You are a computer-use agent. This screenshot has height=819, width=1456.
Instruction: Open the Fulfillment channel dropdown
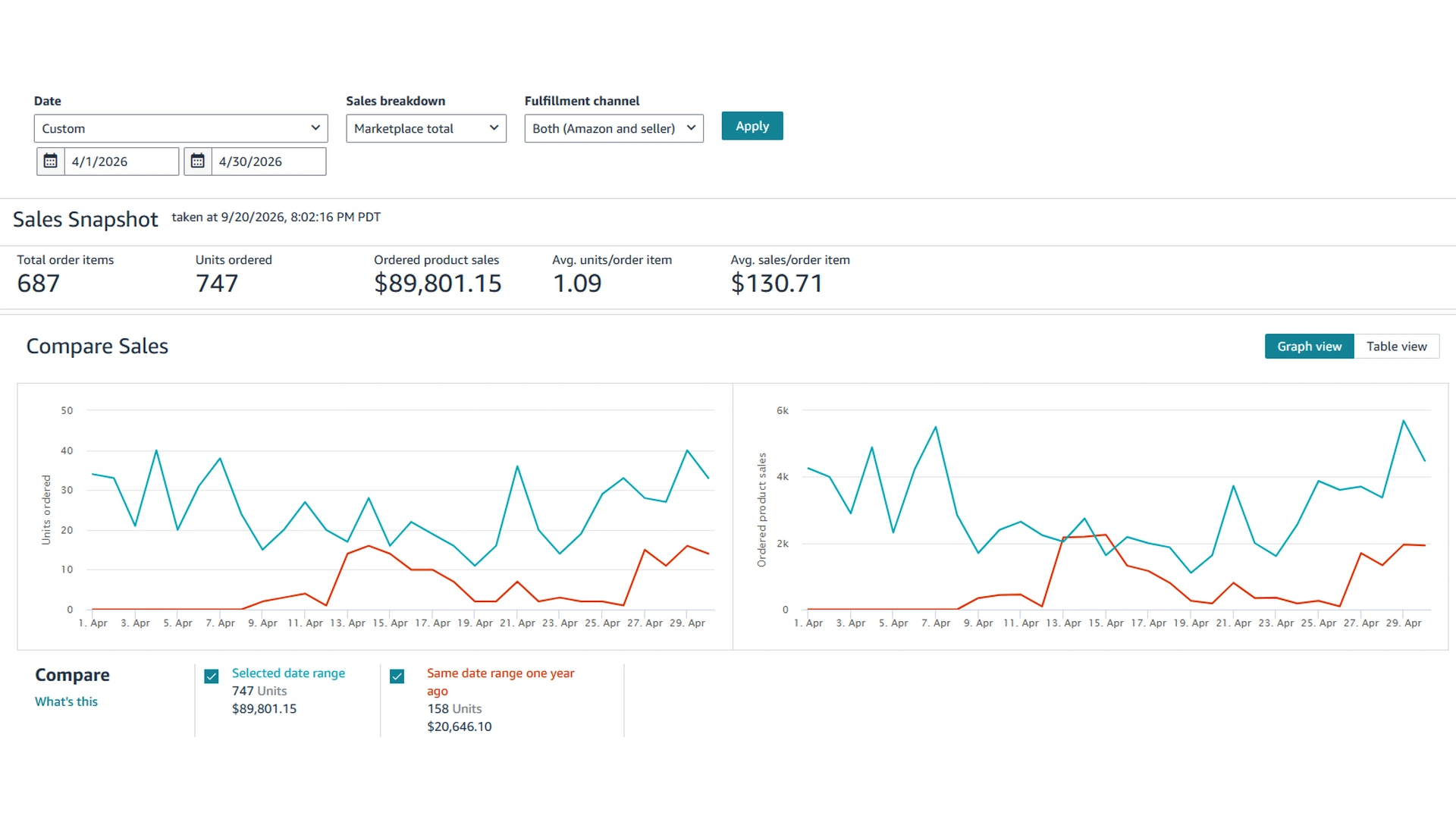coord(613,128)
